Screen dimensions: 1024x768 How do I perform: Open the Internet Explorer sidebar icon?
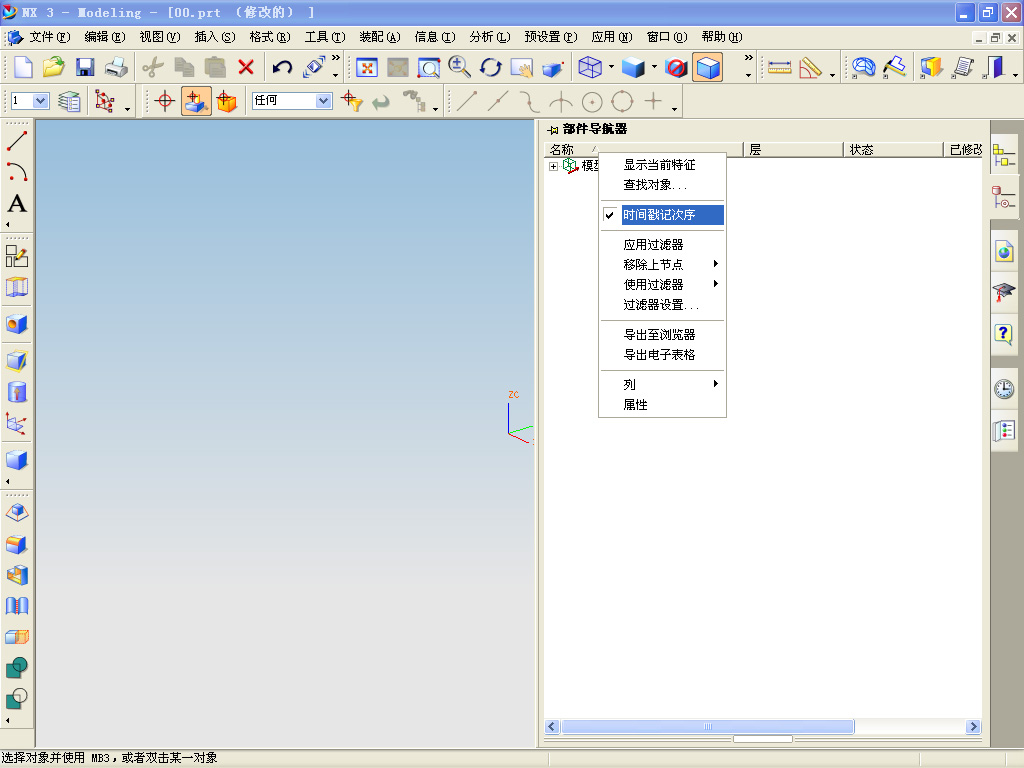click(x=1004, y=251)
